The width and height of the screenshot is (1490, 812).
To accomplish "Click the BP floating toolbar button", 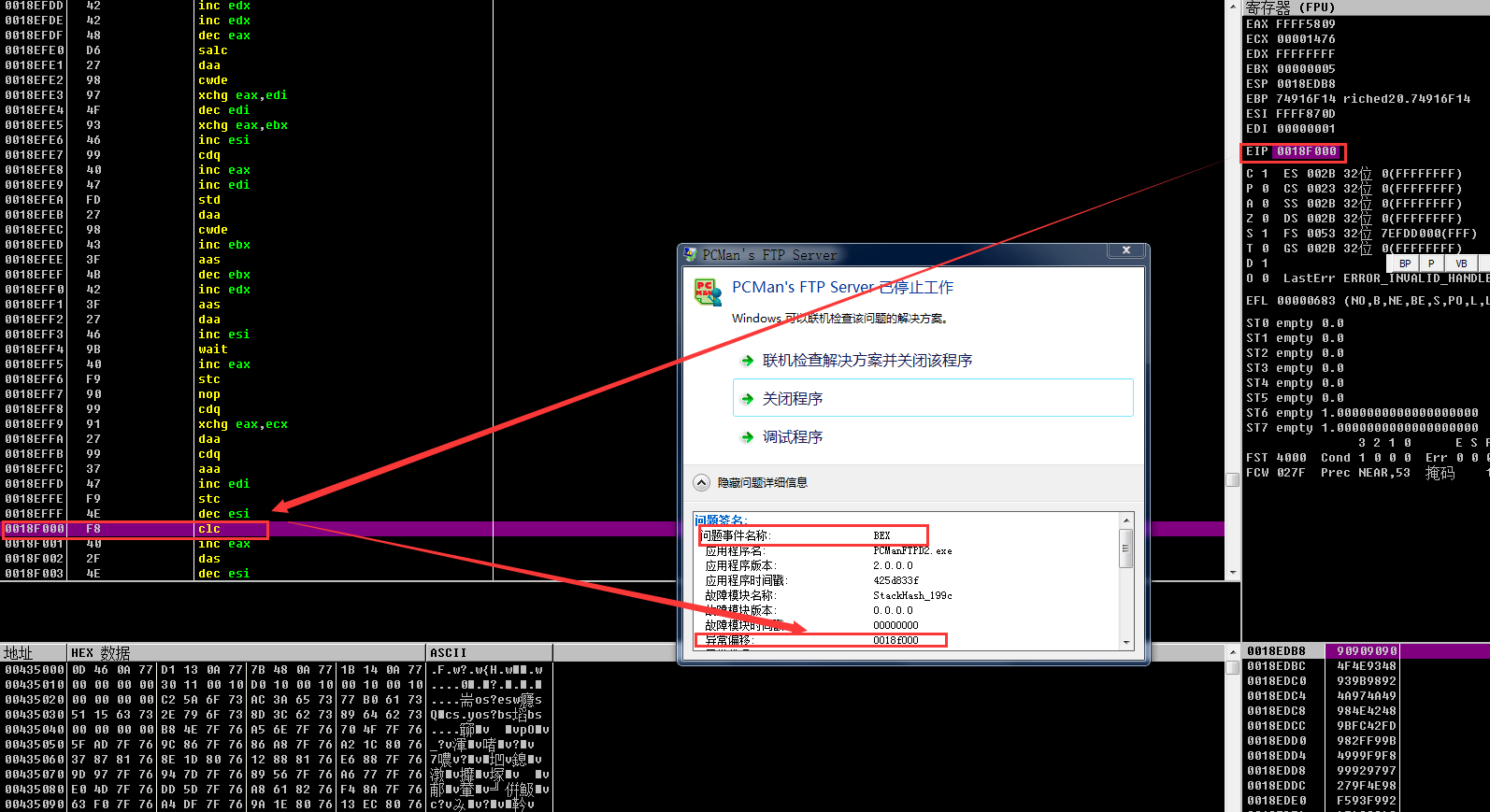I will (1405, 264).
